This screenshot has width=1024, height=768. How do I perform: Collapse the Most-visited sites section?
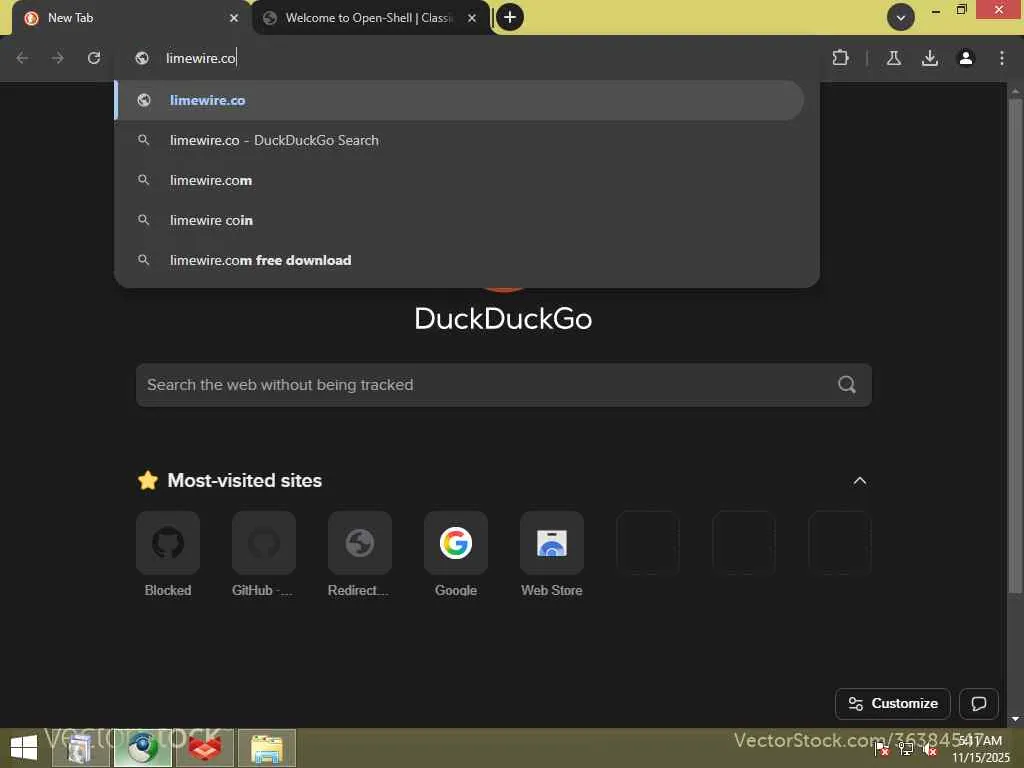[x=859, y=481]
